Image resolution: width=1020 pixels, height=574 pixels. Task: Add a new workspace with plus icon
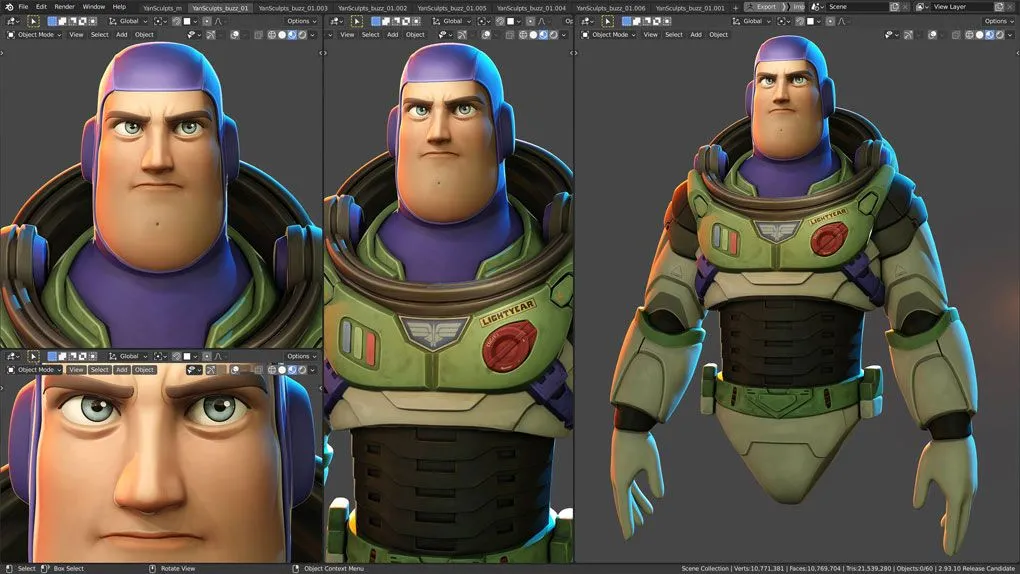click(735, 8)
